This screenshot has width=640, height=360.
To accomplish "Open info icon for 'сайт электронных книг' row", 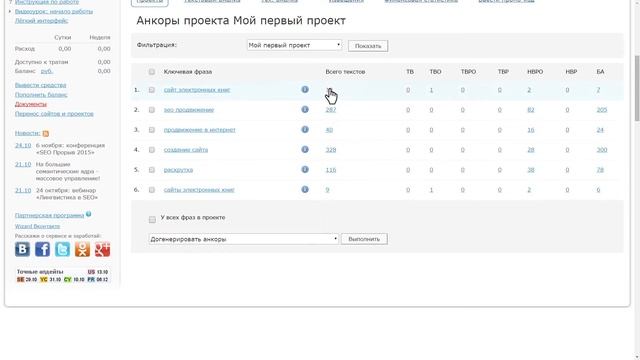I will (305, 89).
